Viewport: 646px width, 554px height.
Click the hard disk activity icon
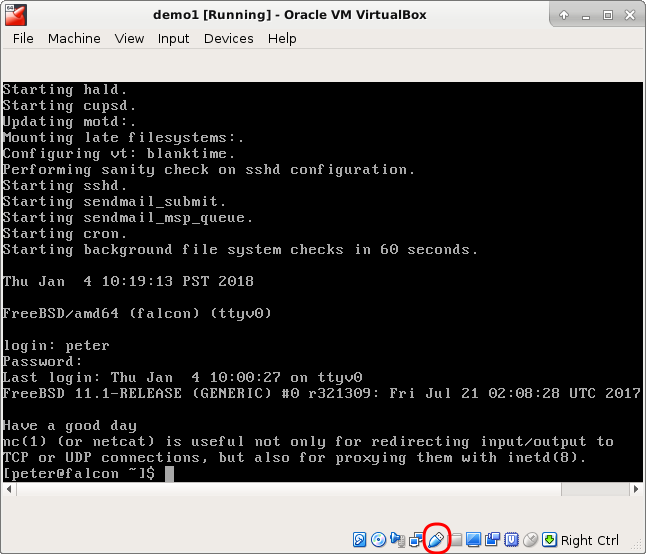pyautogui.click(x=359, y=540)
